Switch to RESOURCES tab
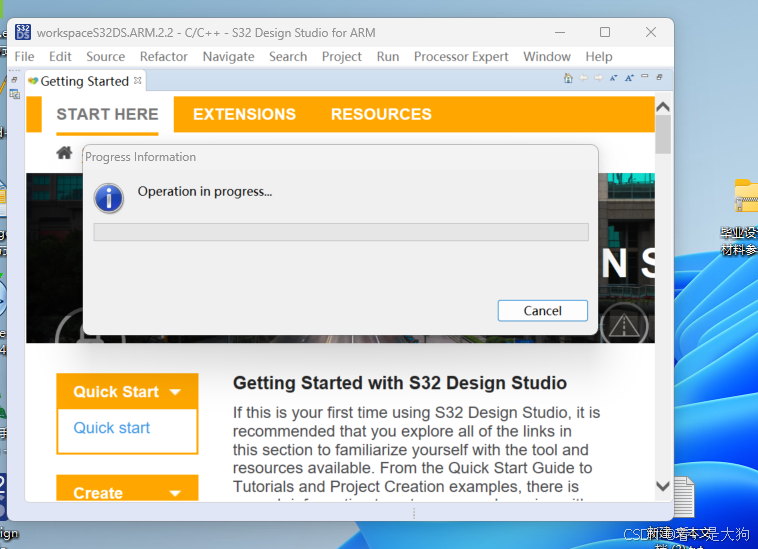This screenshot has height=549, width=758. tap(381, 114)
